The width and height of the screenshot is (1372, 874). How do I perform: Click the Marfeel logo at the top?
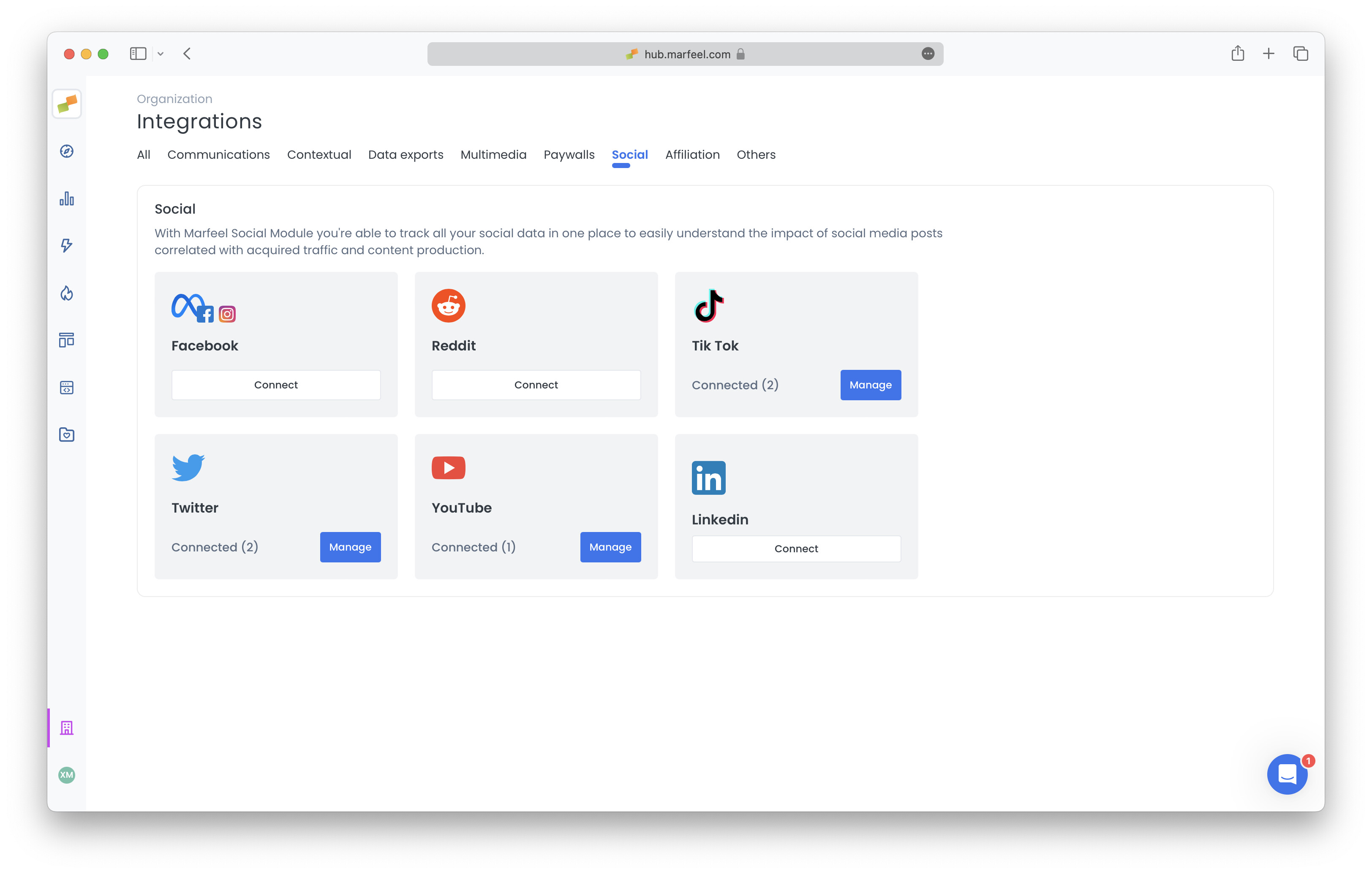coord(66,103)
